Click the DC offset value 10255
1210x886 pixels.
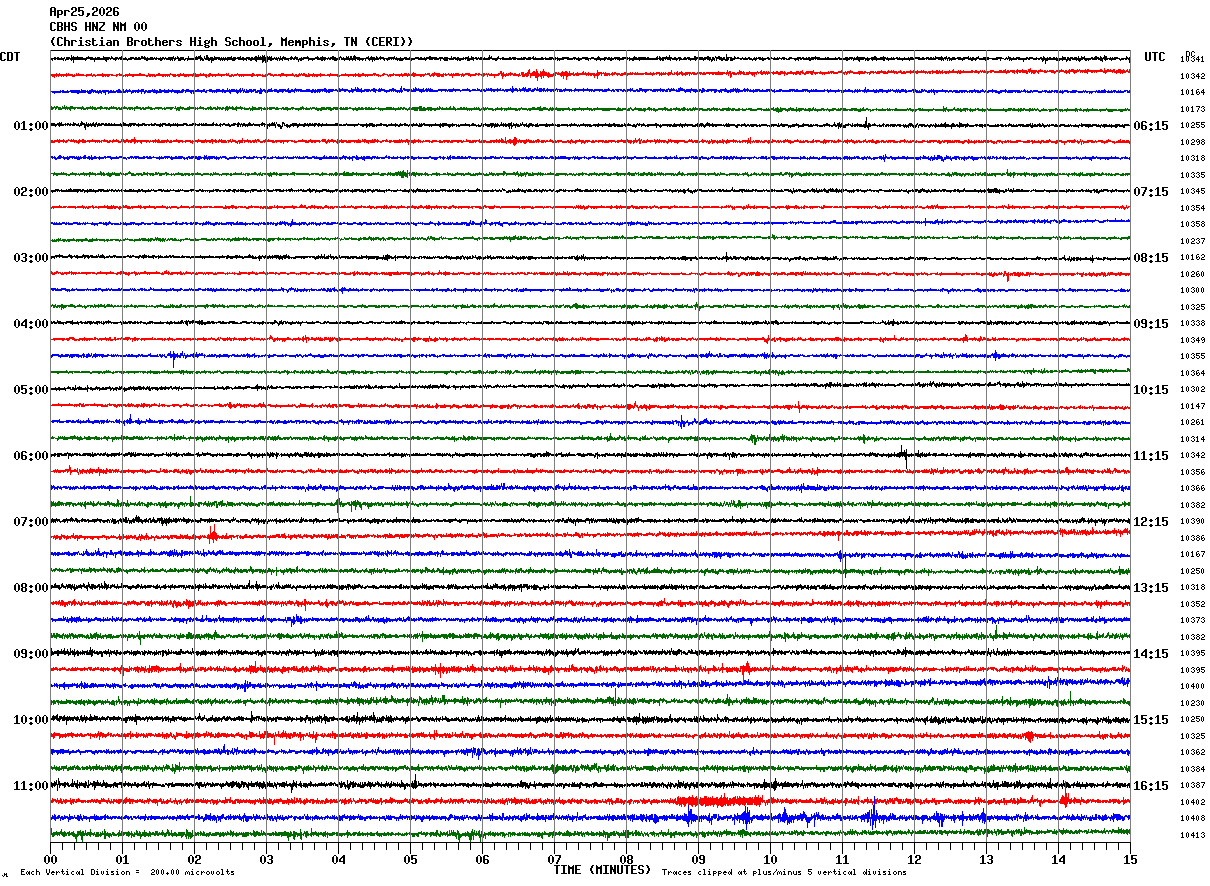(x=1192, y=126)
